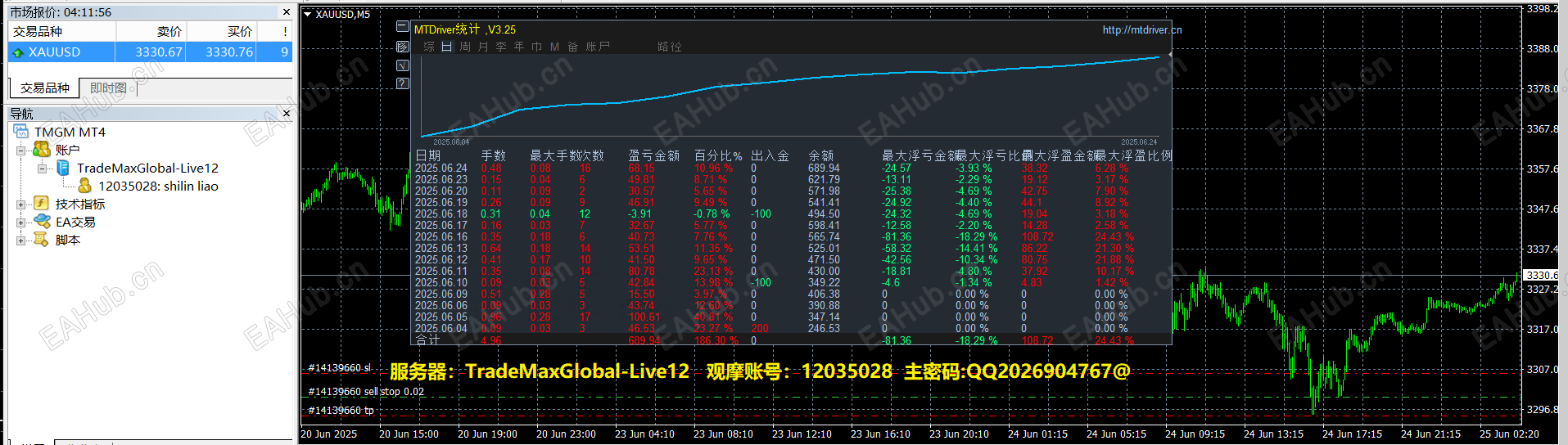The width and height of the screenshot is (1568, 445).
Task: Click the XAUUSD ask price 3330.76
Action: point(229,52)
